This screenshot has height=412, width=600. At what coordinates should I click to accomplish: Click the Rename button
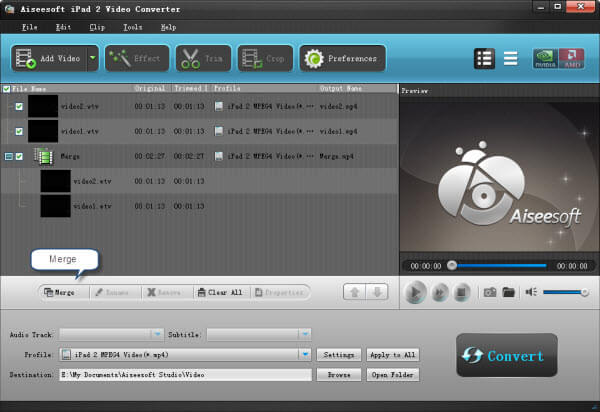[112, 293]
